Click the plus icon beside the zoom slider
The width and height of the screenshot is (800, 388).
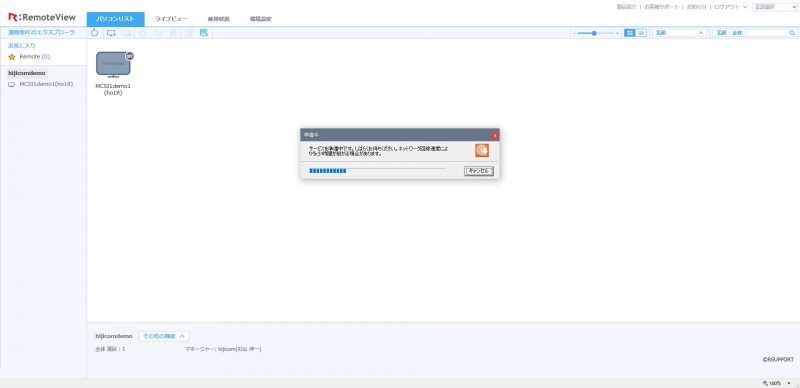617,33
